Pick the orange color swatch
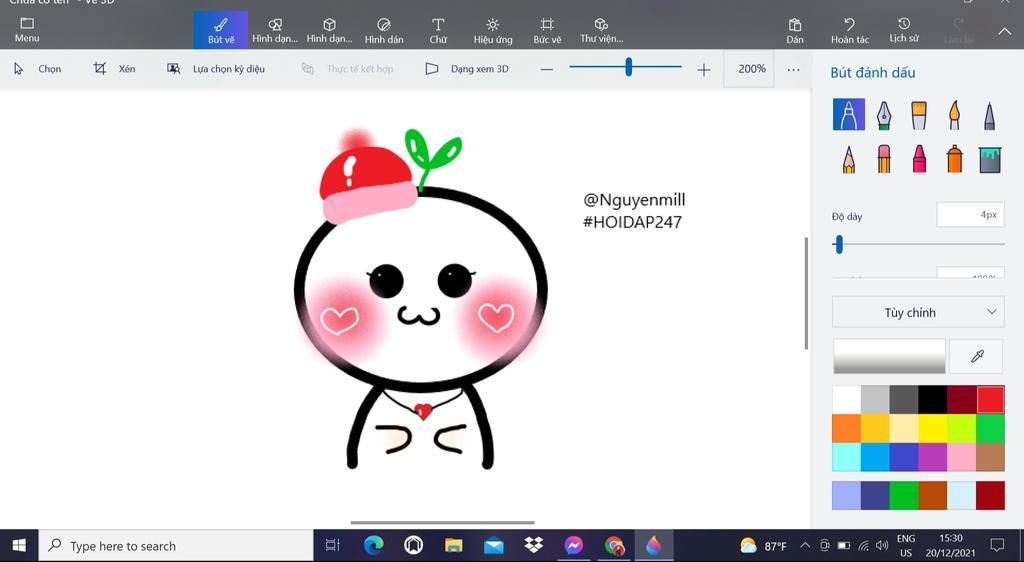Screen dimensions: 1024x562 point(846,428)
